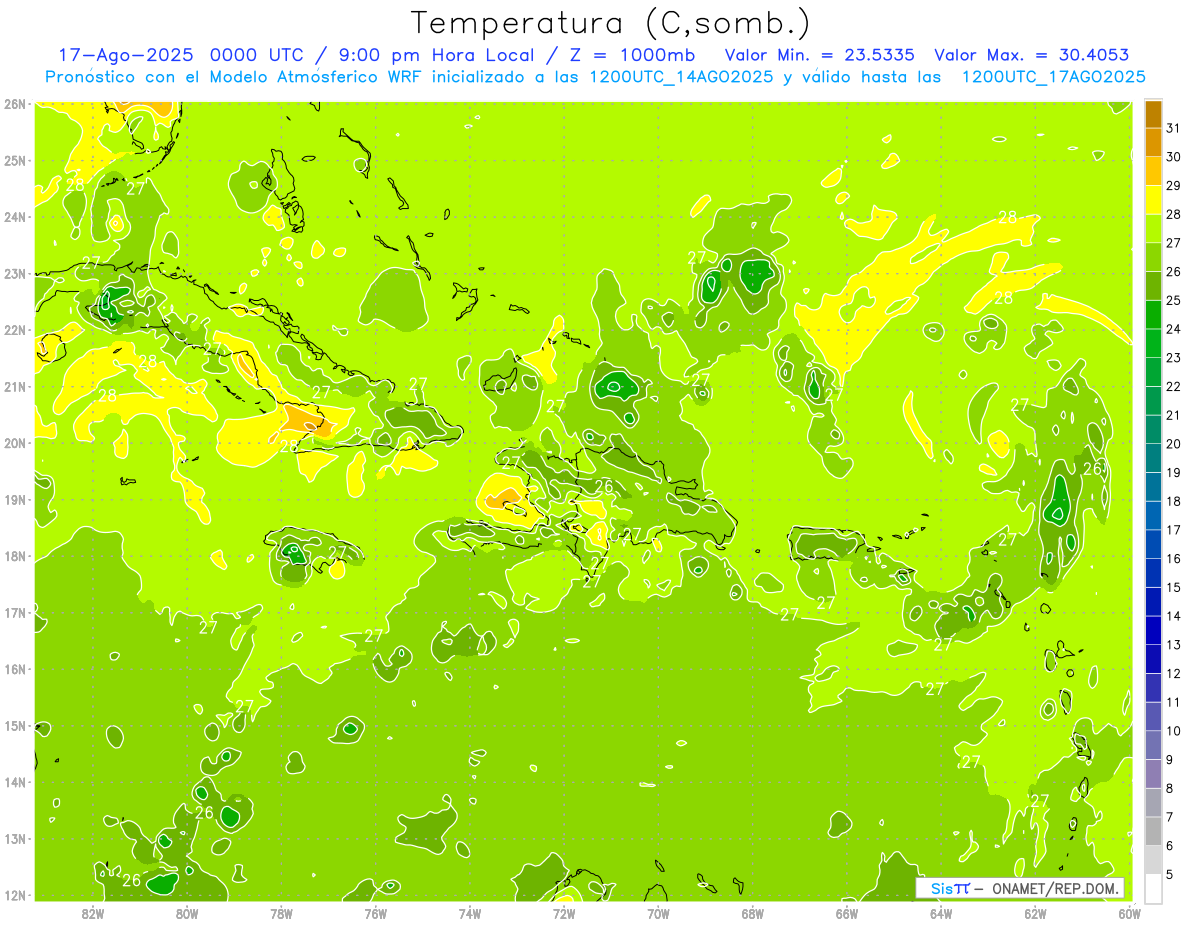Click the value 21 in the color scale

pos(1174,416)
